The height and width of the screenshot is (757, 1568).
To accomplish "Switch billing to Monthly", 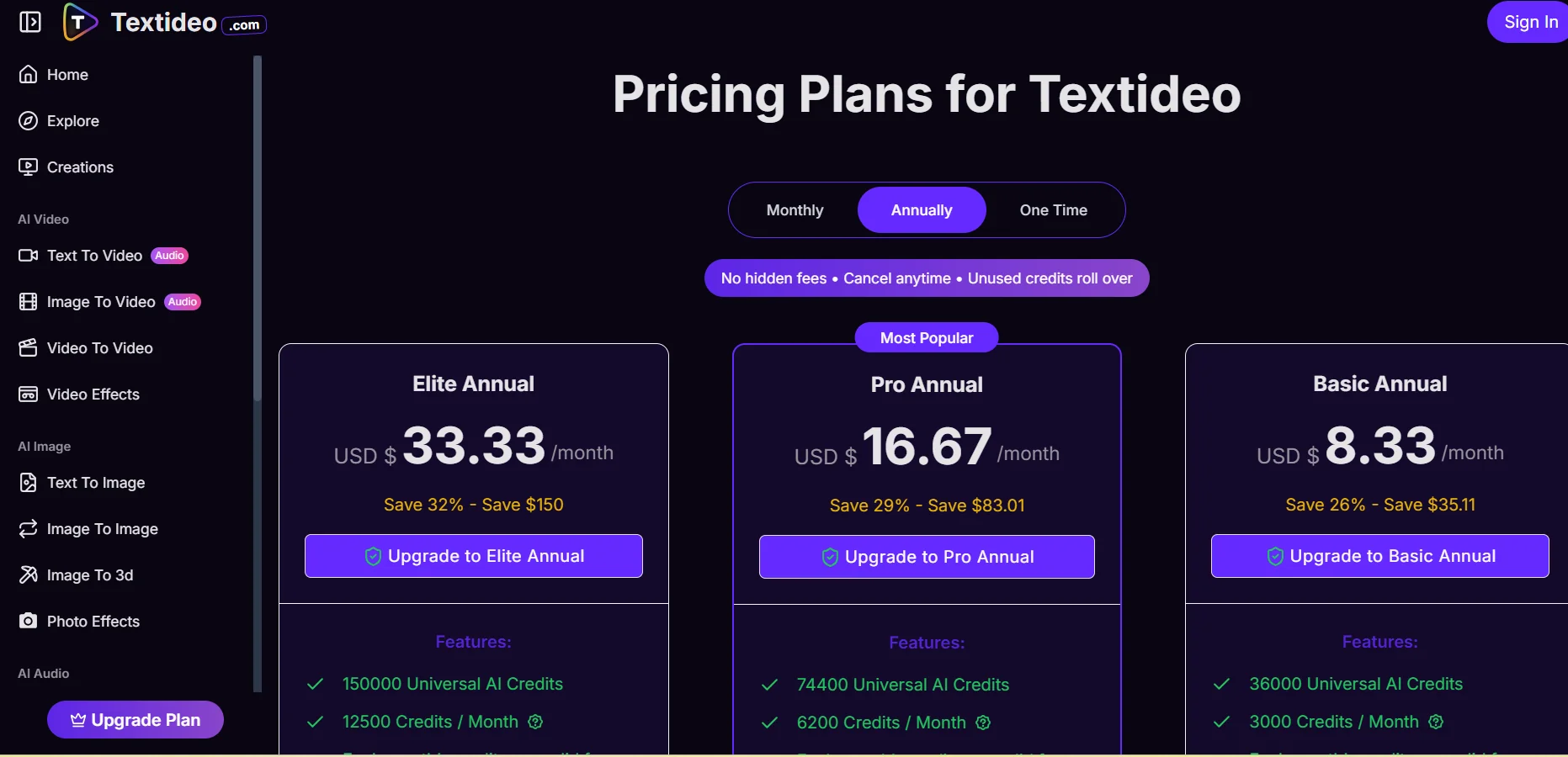I will (795, 210).
